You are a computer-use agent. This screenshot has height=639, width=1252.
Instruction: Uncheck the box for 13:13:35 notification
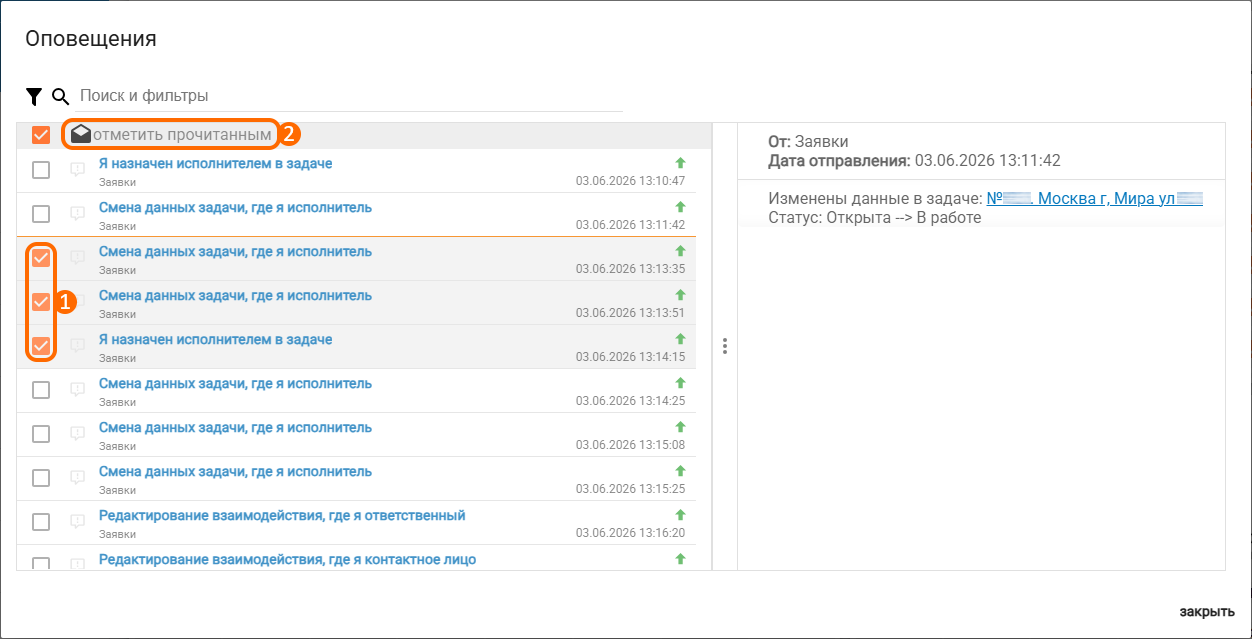[41, 258]
